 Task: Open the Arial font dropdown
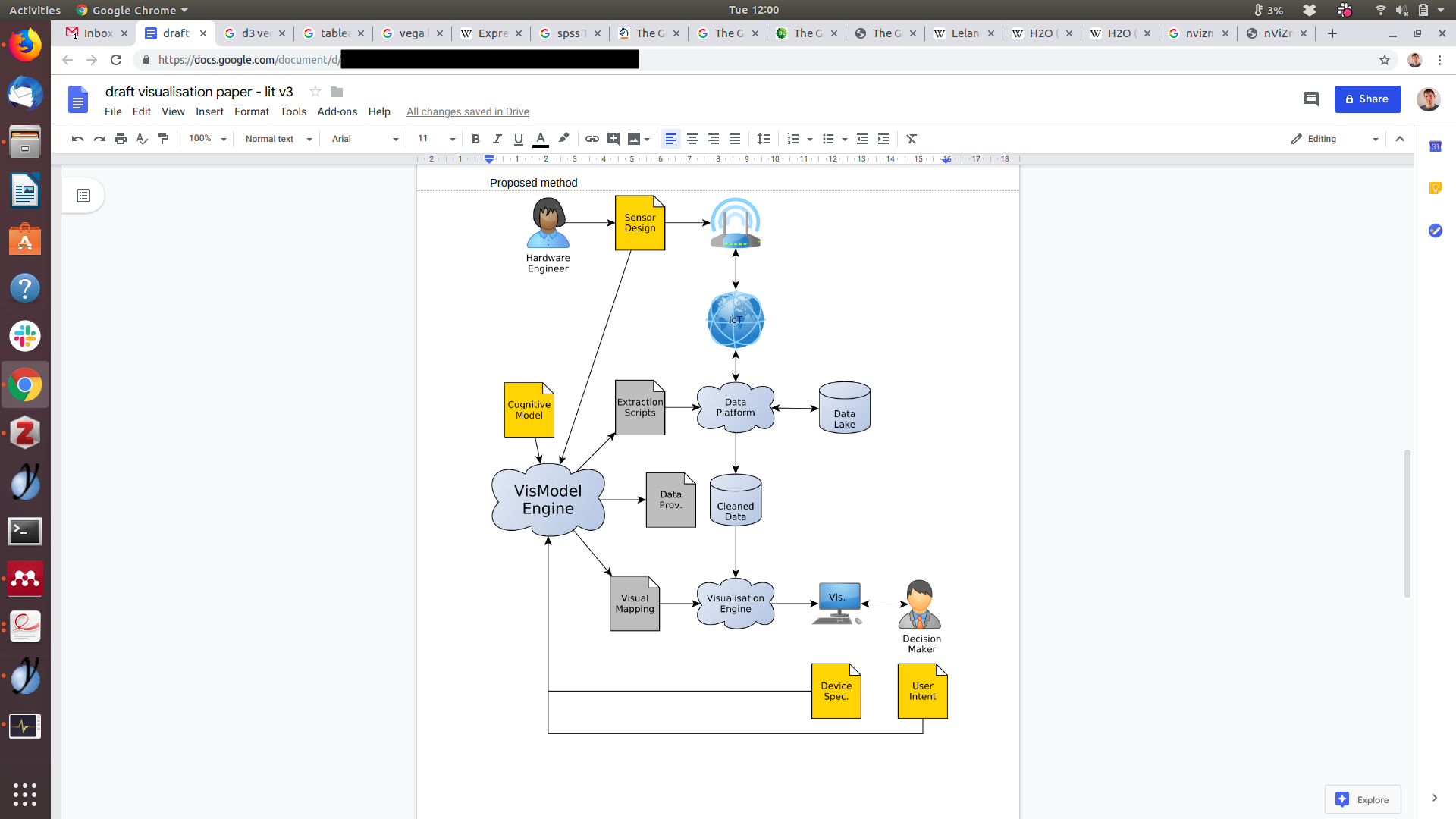(x=365, y=139)
